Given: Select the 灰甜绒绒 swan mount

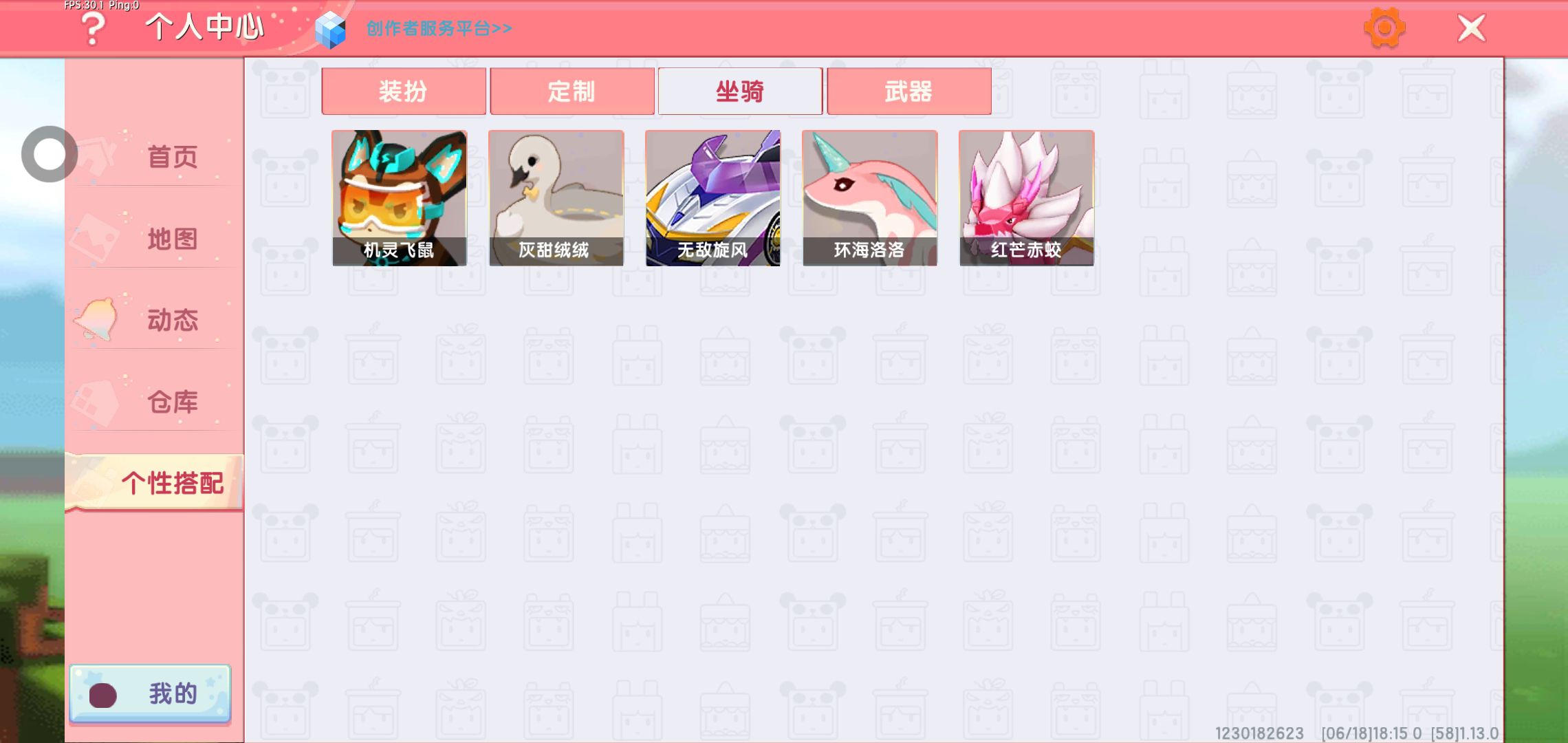Looking at the screenshot, I should (556, 198).
